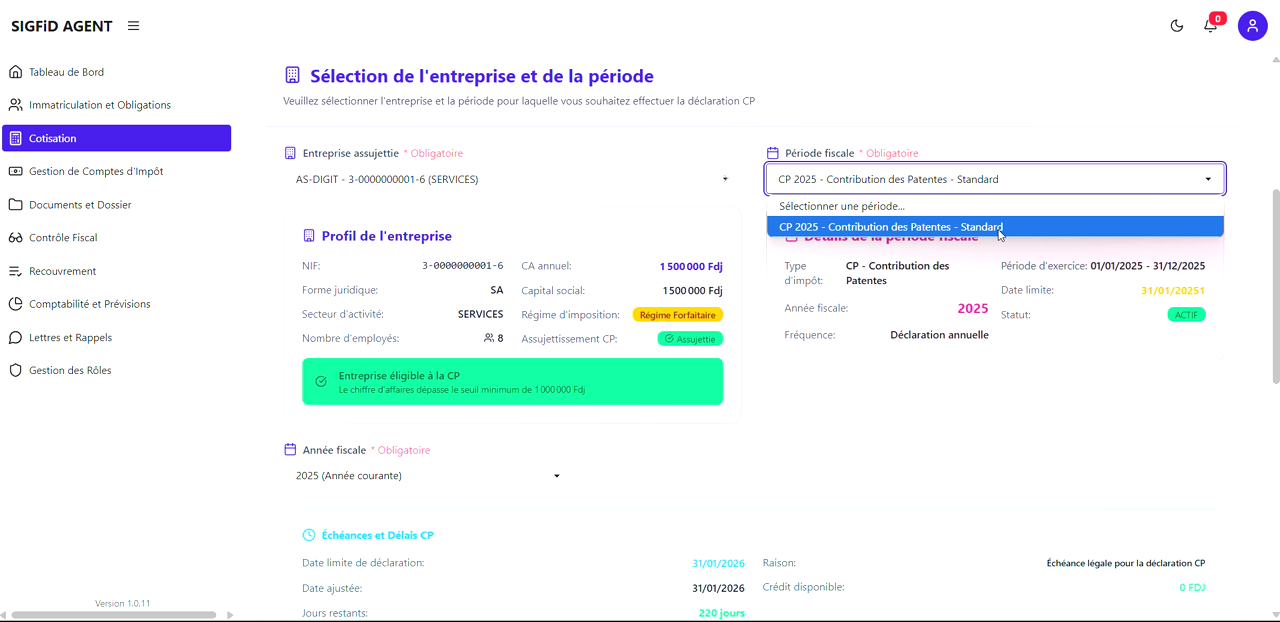
Task: Select the Comptabilité et Prévisions chart icon
Action: [15, 304]
